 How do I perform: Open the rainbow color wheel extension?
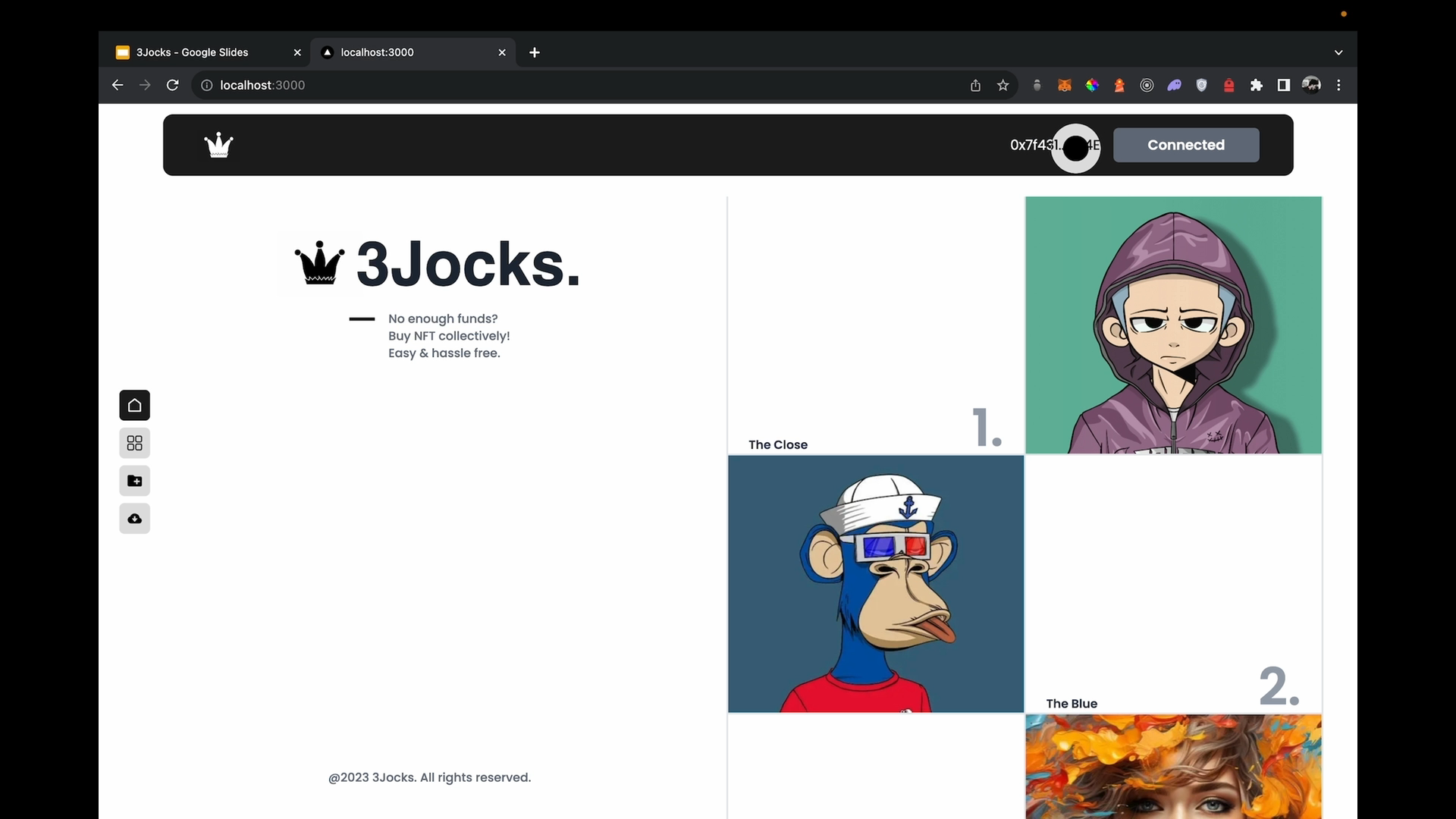[x=1092, y=85]
